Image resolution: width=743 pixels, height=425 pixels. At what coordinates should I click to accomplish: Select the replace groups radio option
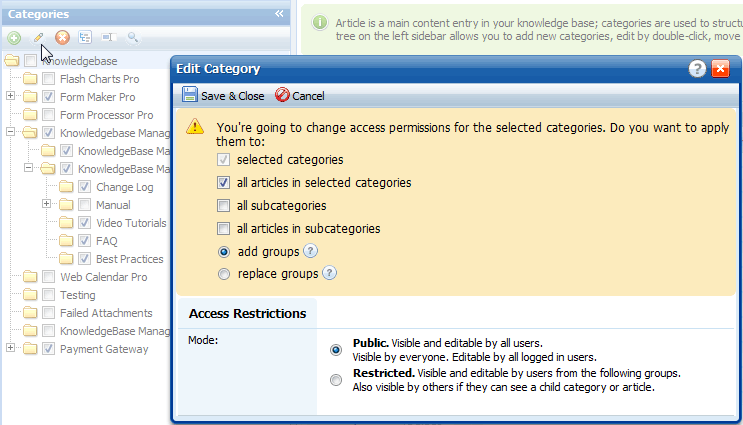point(224,274)
